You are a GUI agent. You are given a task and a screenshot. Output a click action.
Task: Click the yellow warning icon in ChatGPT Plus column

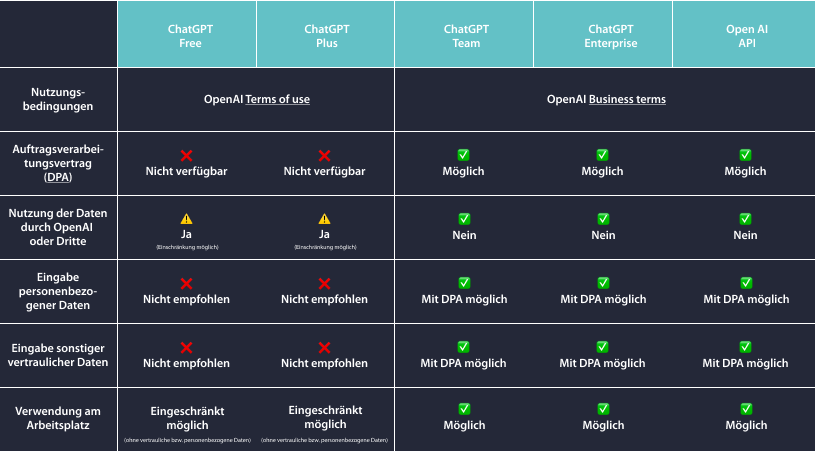click(324, 219)
